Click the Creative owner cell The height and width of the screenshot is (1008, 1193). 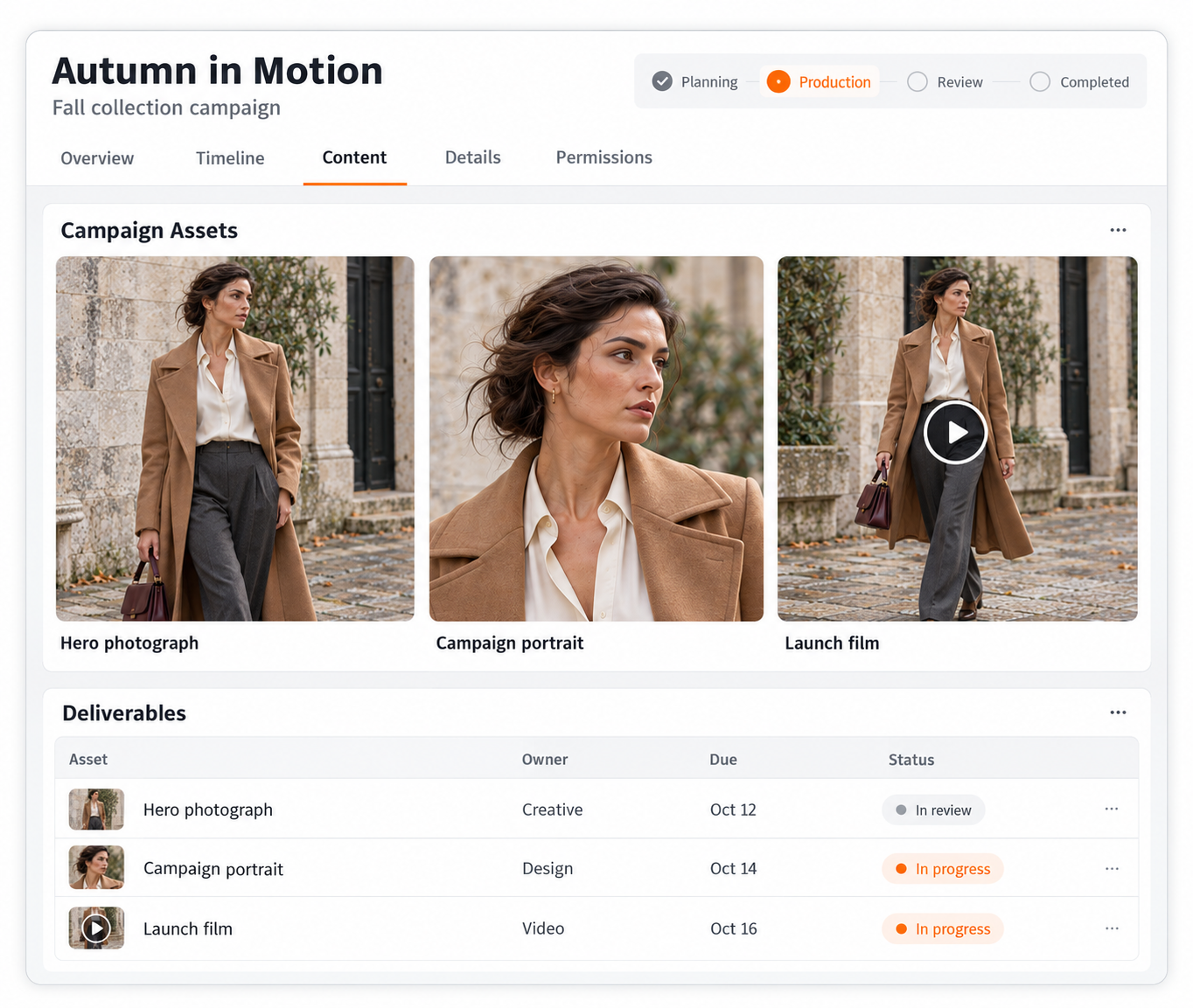click(553, 810)
